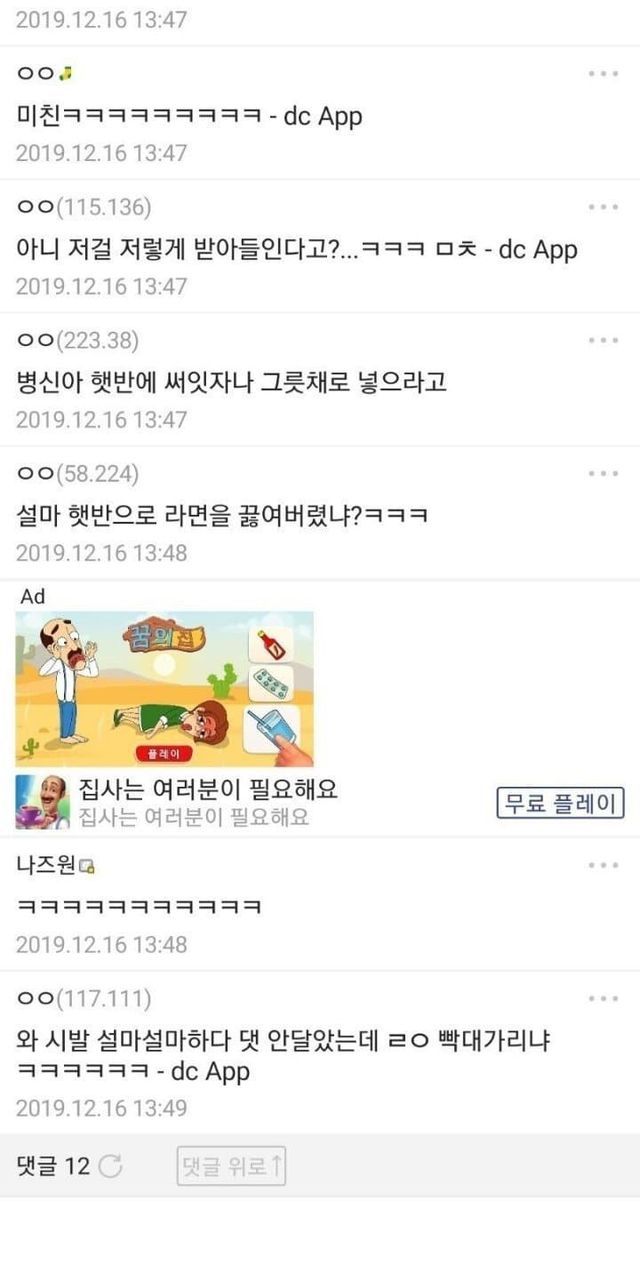The width and height of the screenshot is (640, 1280).
Task: Select comment about 햇반으로 라면을 끓여버렸냐
Action: 223,515
